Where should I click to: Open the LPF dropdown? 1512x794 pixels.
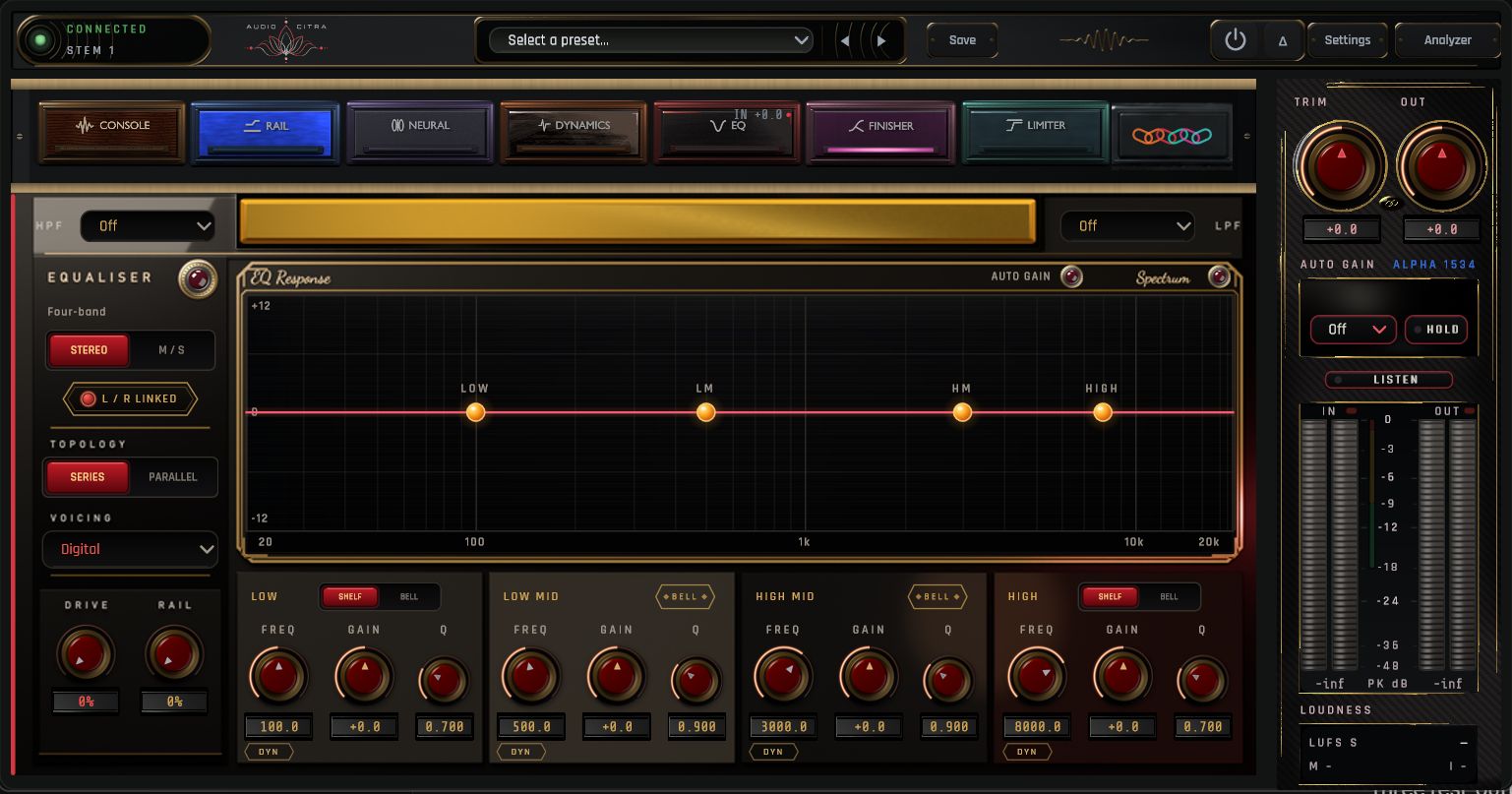point(1127,225)
